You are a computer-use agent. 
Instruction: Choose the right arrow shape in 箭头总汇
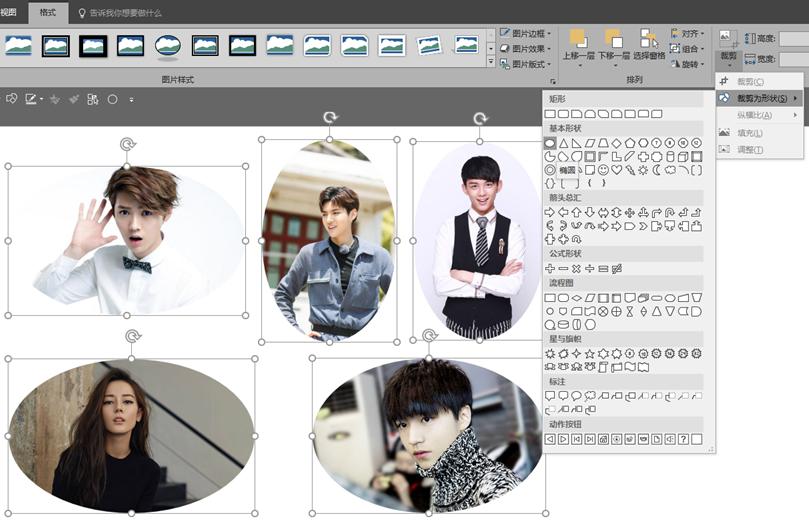click(x=550, y=212)
